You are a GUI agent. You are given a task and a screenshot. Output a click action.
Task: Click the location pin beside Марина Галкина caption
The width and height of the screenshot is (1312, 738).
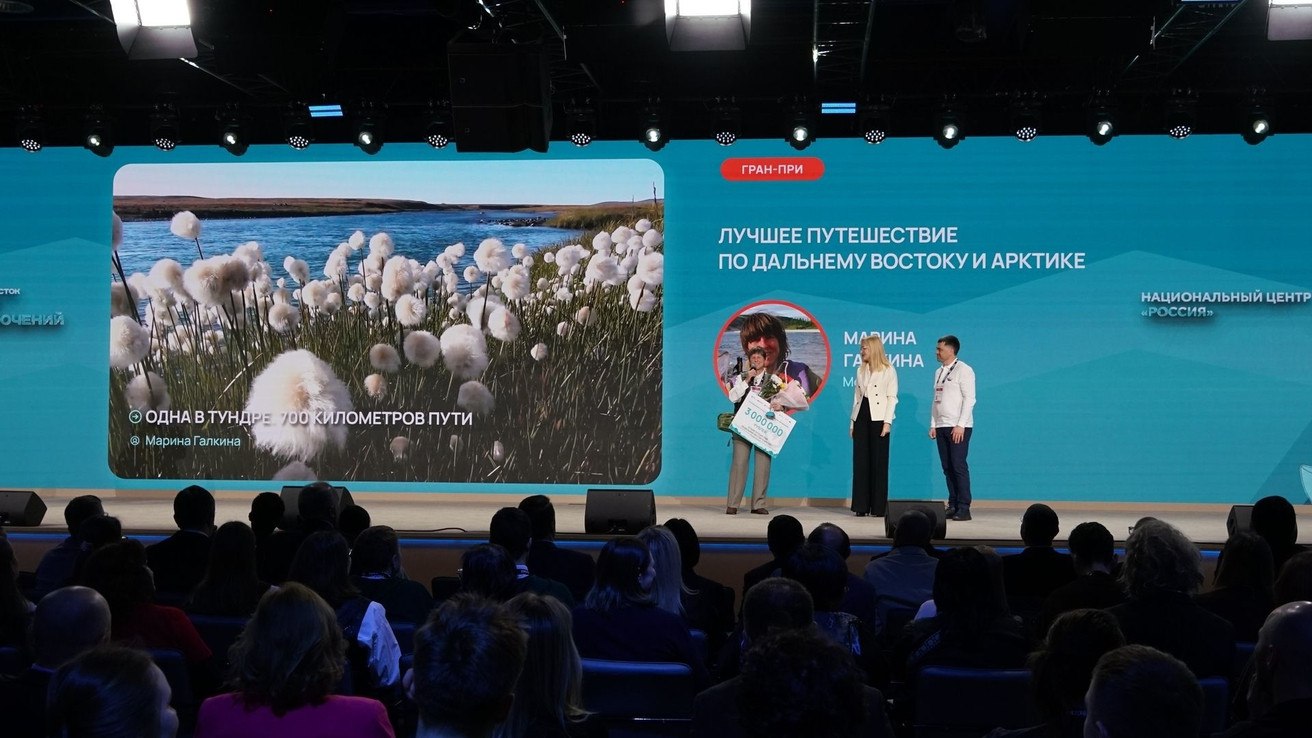point(134,441)
